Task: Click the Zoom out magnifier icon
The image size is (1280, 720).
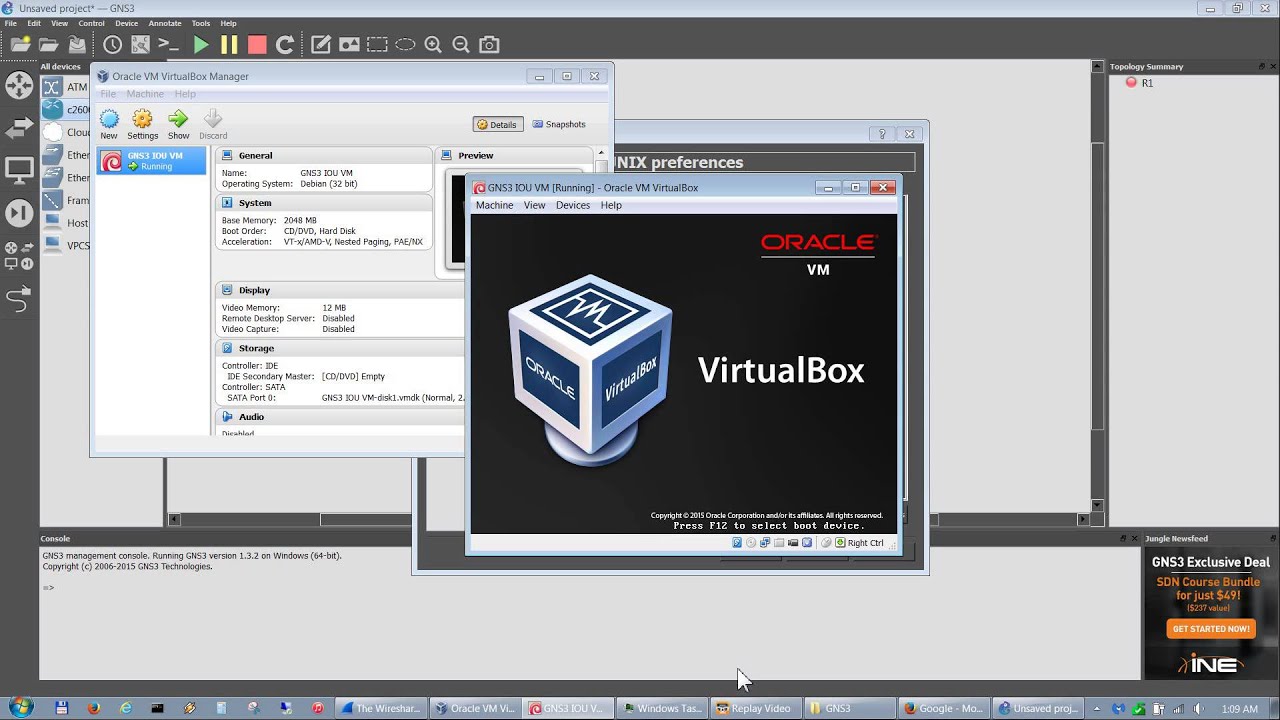Action: 461,45
